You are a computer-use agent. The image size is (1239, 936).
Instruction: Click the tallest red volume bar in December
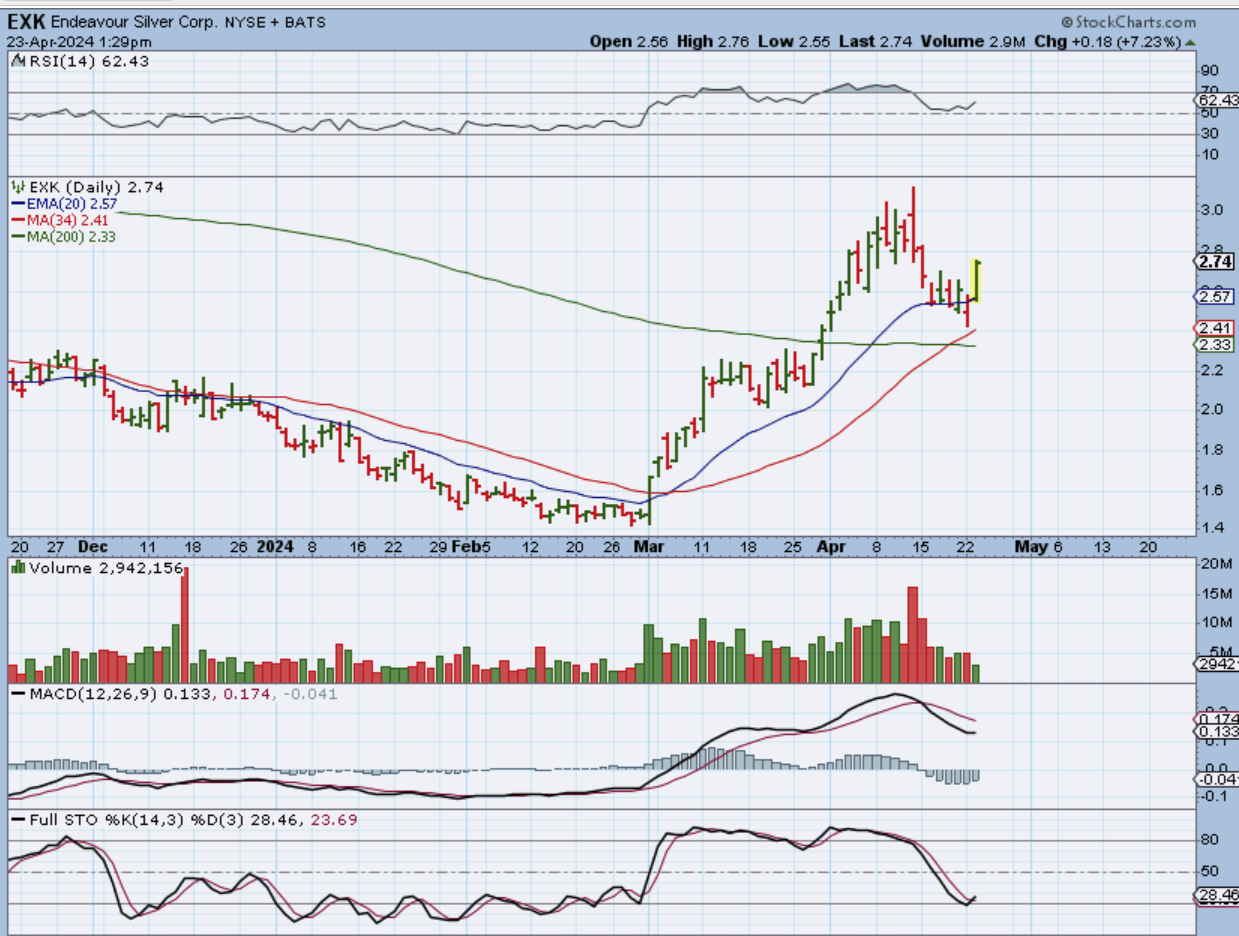click(x=185, y=624)
